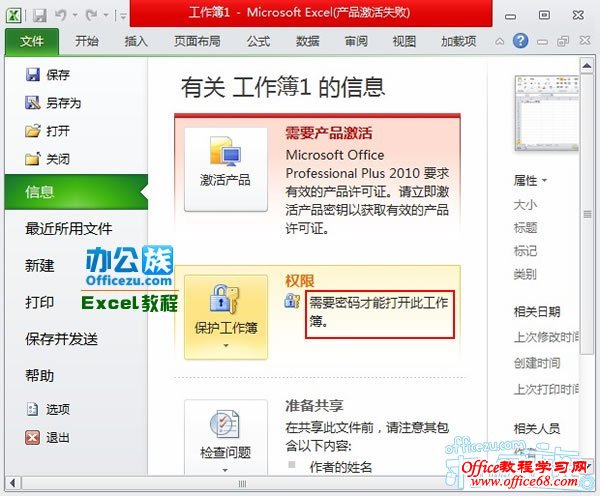This screenshot has height=496, width=600.
Task: Click the 关闭 folder icon
Action: pyautogui.click(x=33, y=158)
